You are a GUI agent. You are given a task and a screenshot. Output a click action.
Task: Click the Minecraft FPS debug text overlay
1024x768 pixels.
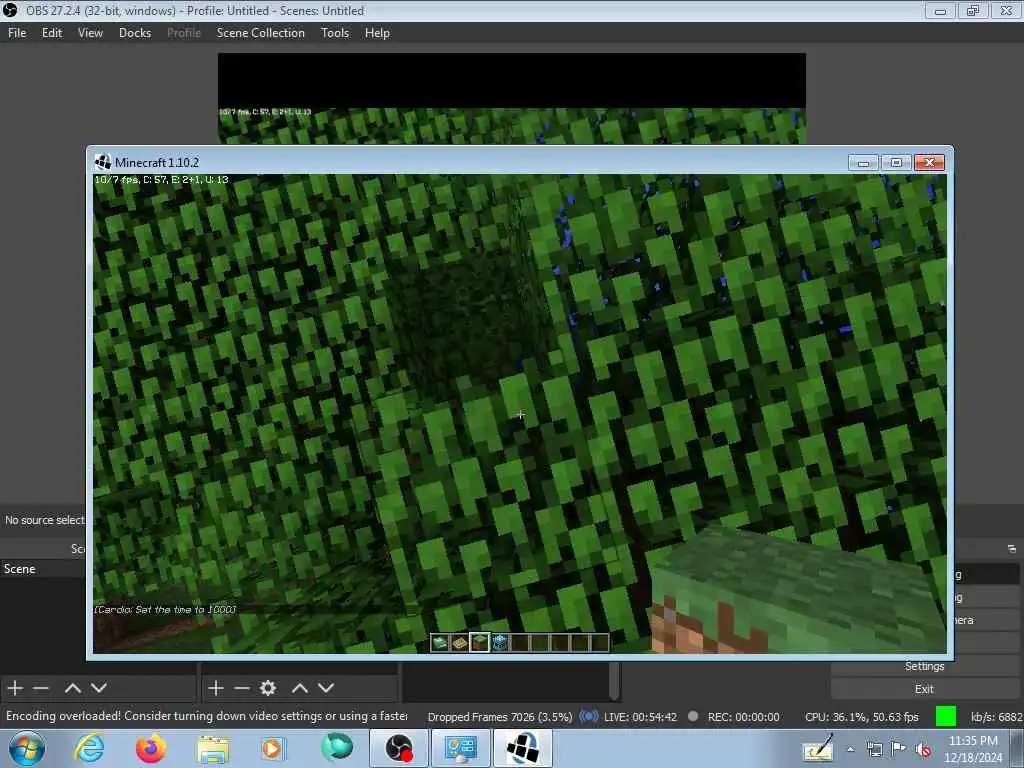[161, 180]
